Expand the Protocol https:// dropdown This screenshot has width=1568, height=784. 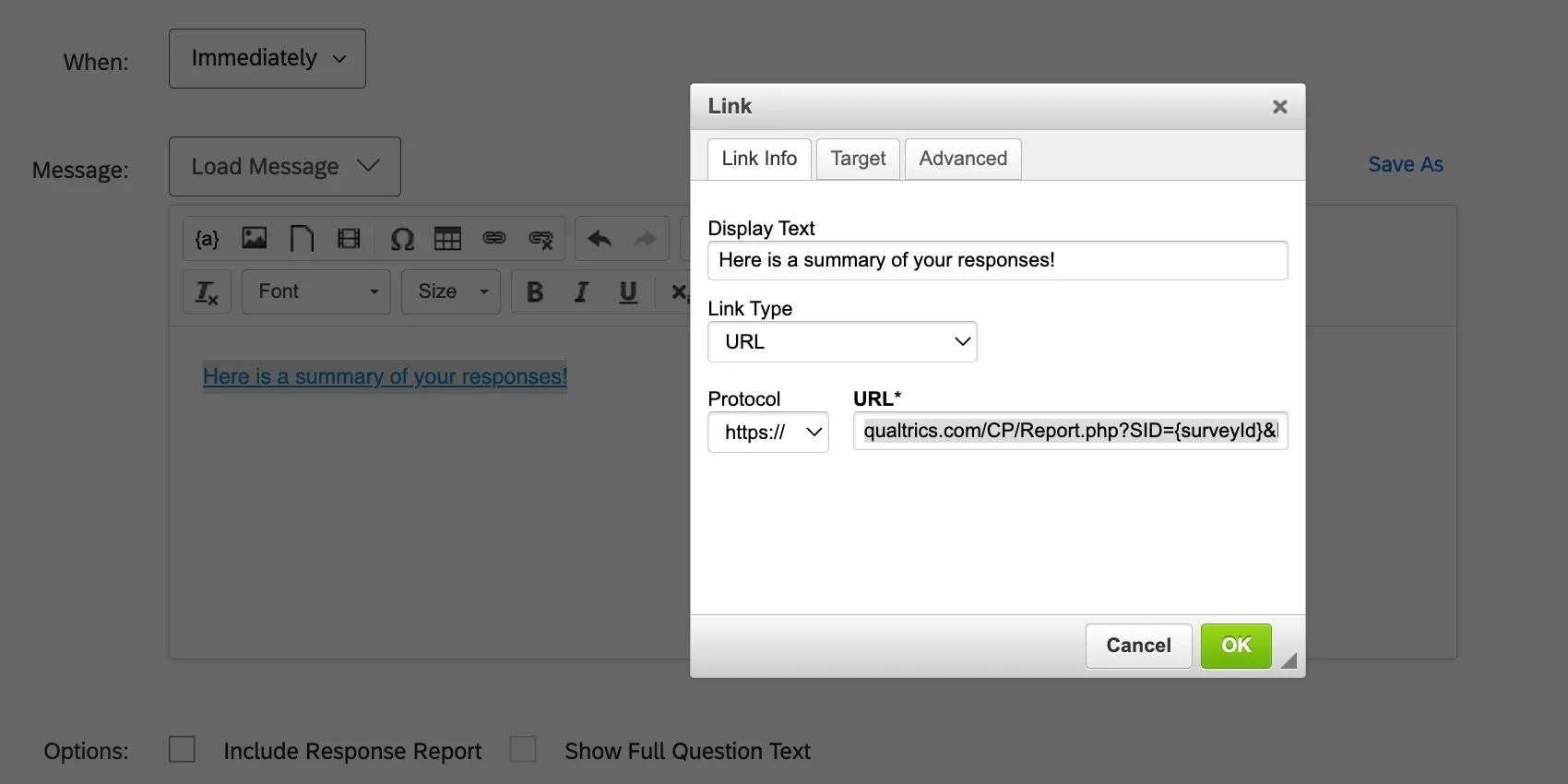[x=768, y=433]
